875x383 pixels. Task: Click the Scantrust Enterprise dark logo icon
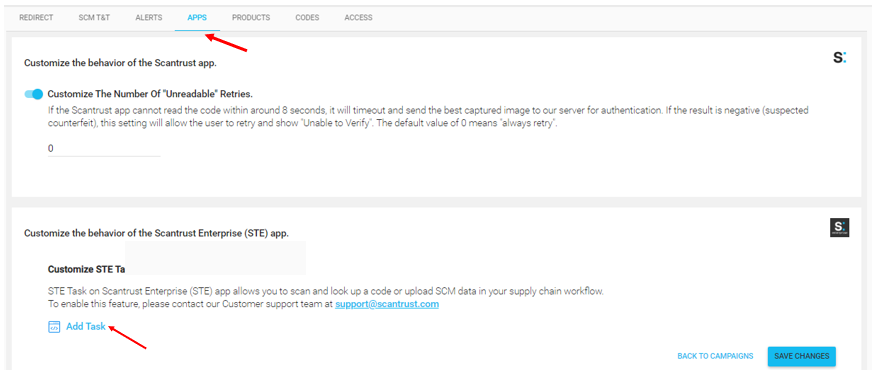pyautogui.click(x=839, y=227)
